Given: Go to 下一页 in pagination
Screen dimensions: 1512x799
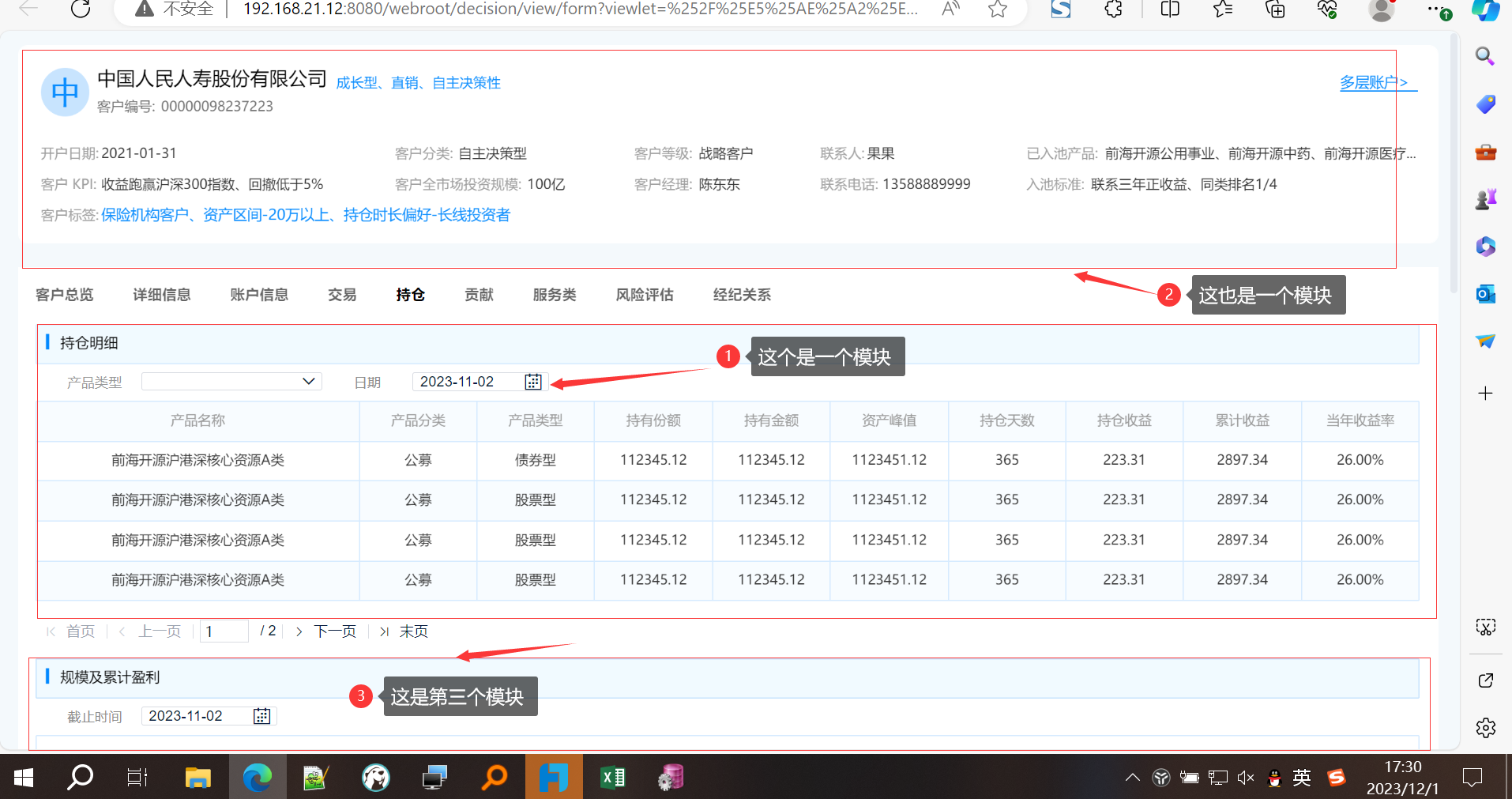Looking at the screenshot, I should pos(335,631).
